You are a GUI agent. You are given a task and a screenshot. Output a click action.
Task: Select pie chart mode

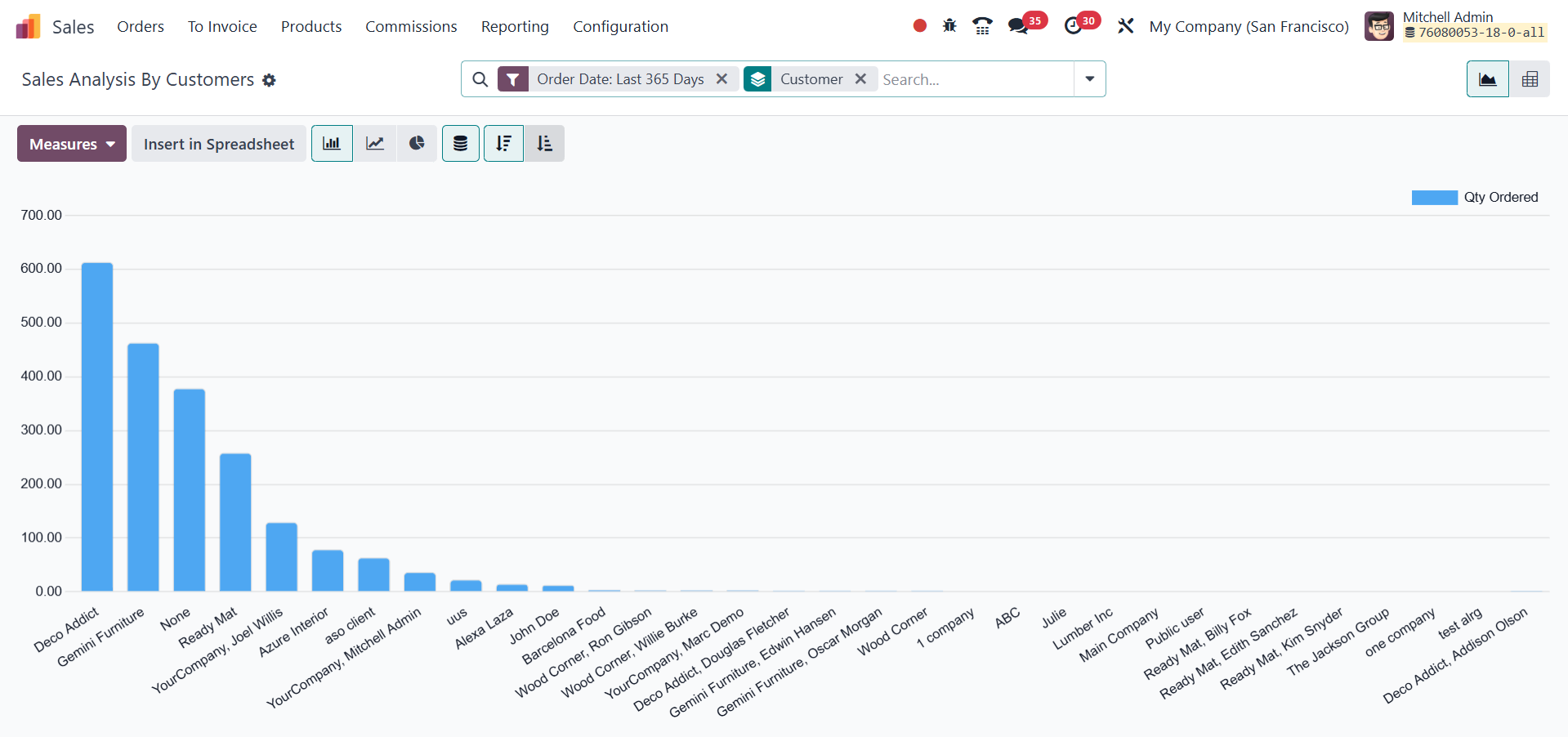(x=417, y=144)
